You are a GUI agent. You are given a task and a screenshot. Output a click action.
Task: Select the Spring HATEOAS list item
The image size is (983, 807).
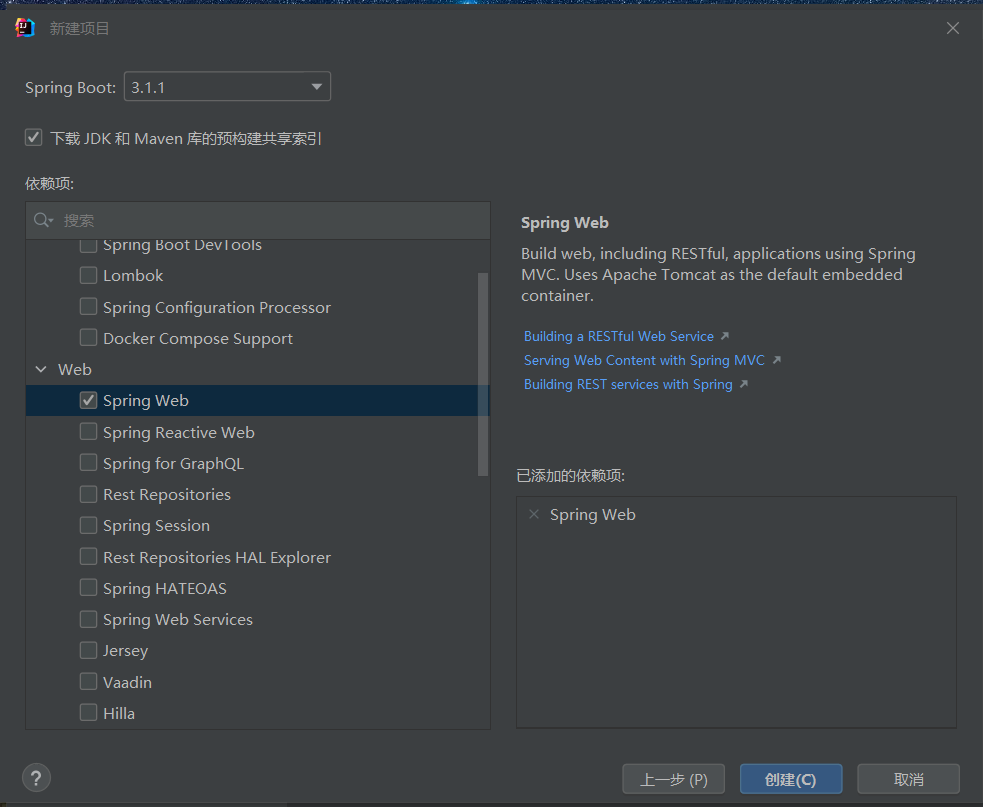258,588
